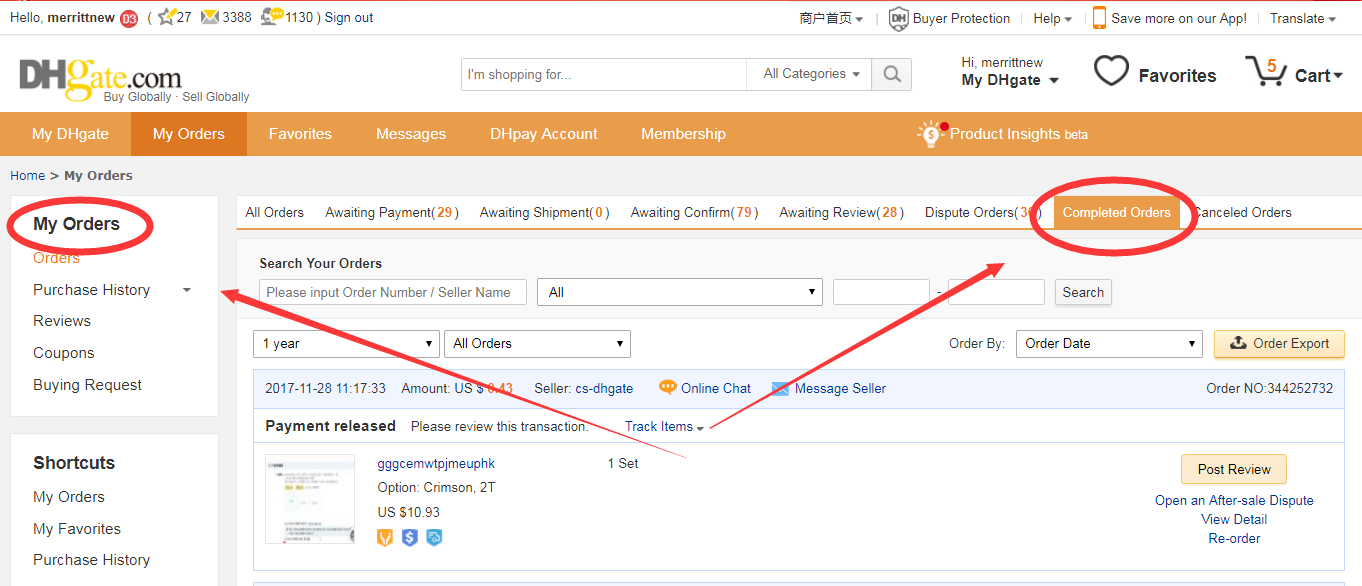The width and height of the screenshot is (1362, 586).
Task: Open Buying Request in the sidebar
Action: click(88, 385)
